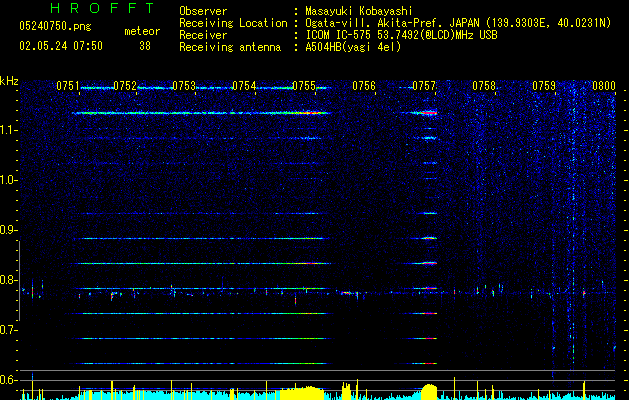Click the 0751 time marker

67,86
